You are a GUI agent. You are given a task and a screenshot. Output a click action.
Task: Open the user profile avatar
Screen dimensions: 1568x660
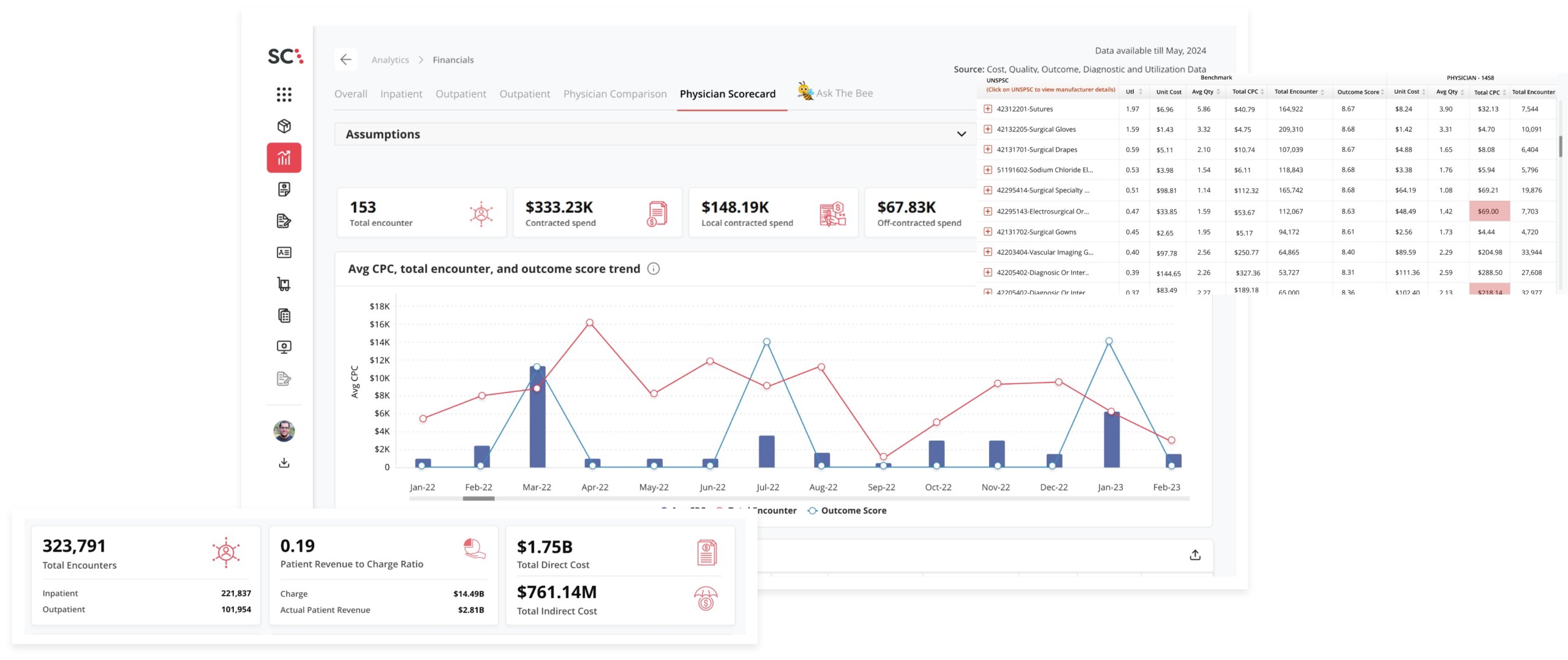click(x=284, y=431)
